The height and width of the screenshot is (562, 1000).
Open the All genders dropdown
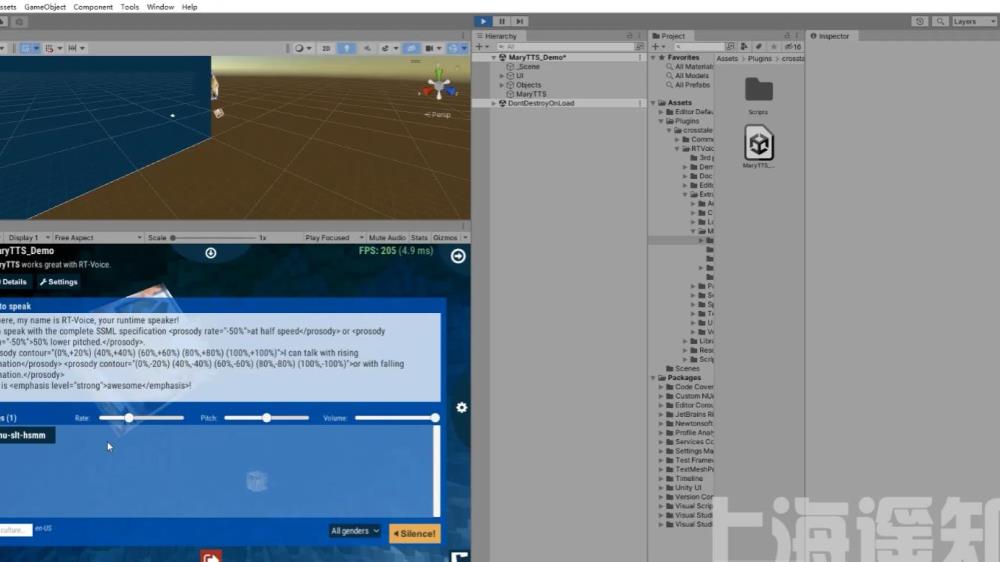[355, 531]
